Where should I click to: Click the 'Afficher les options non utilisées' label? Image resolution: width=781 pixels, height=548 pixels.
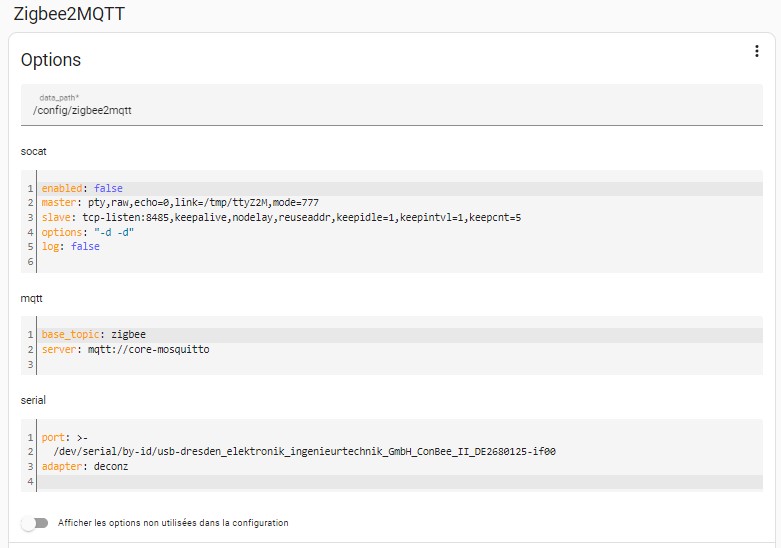173,523
